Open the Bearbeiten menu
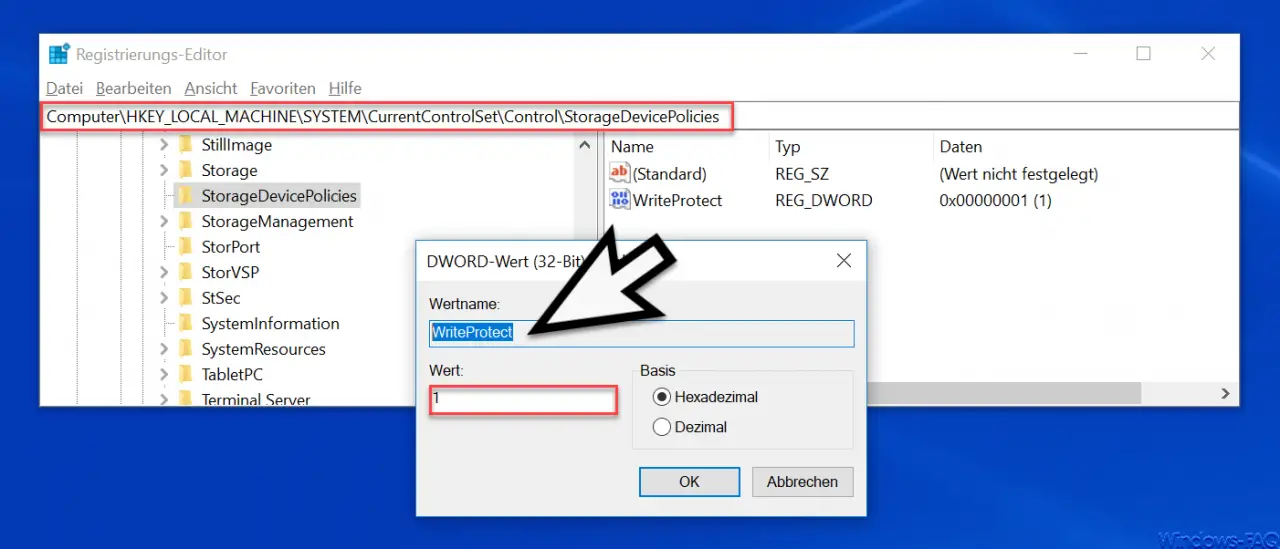Image resolution: width=1280 pixels, height=549 pixels. point(134,88)
